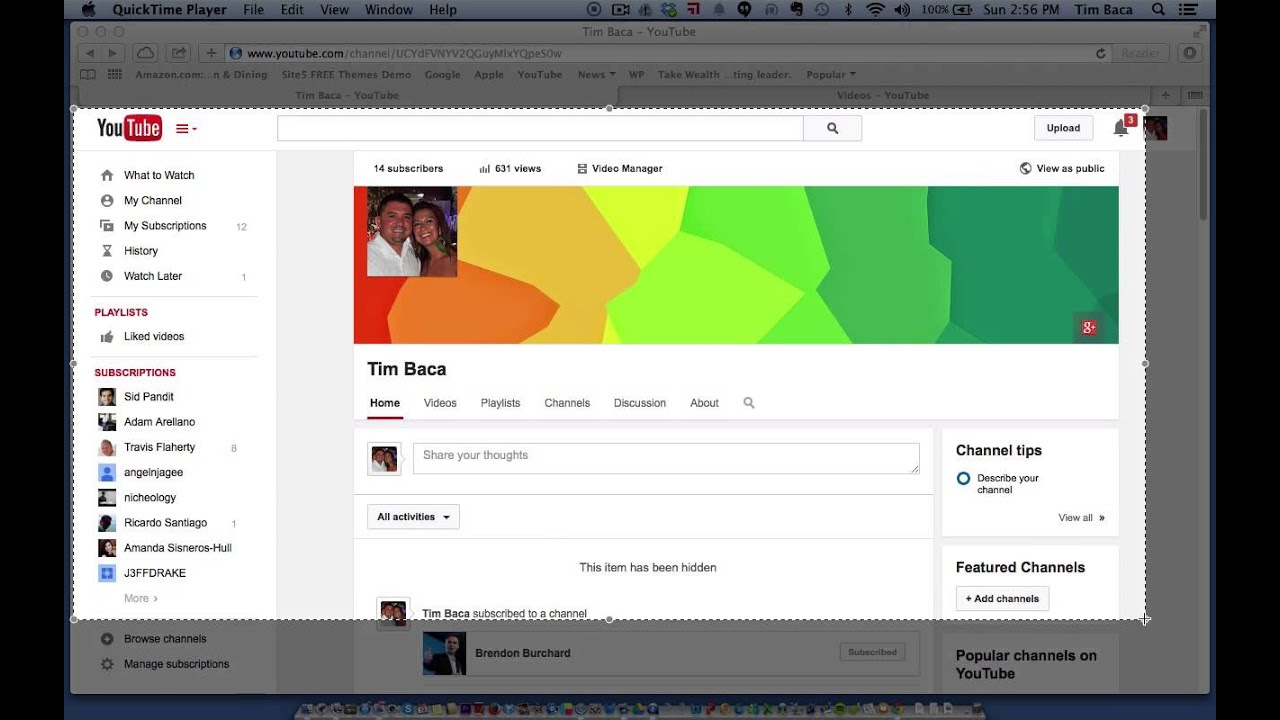Viewport: 1280px width, 720px height.
Task: Click the PLAYLISTS heading
Action: tap(121, 312)
